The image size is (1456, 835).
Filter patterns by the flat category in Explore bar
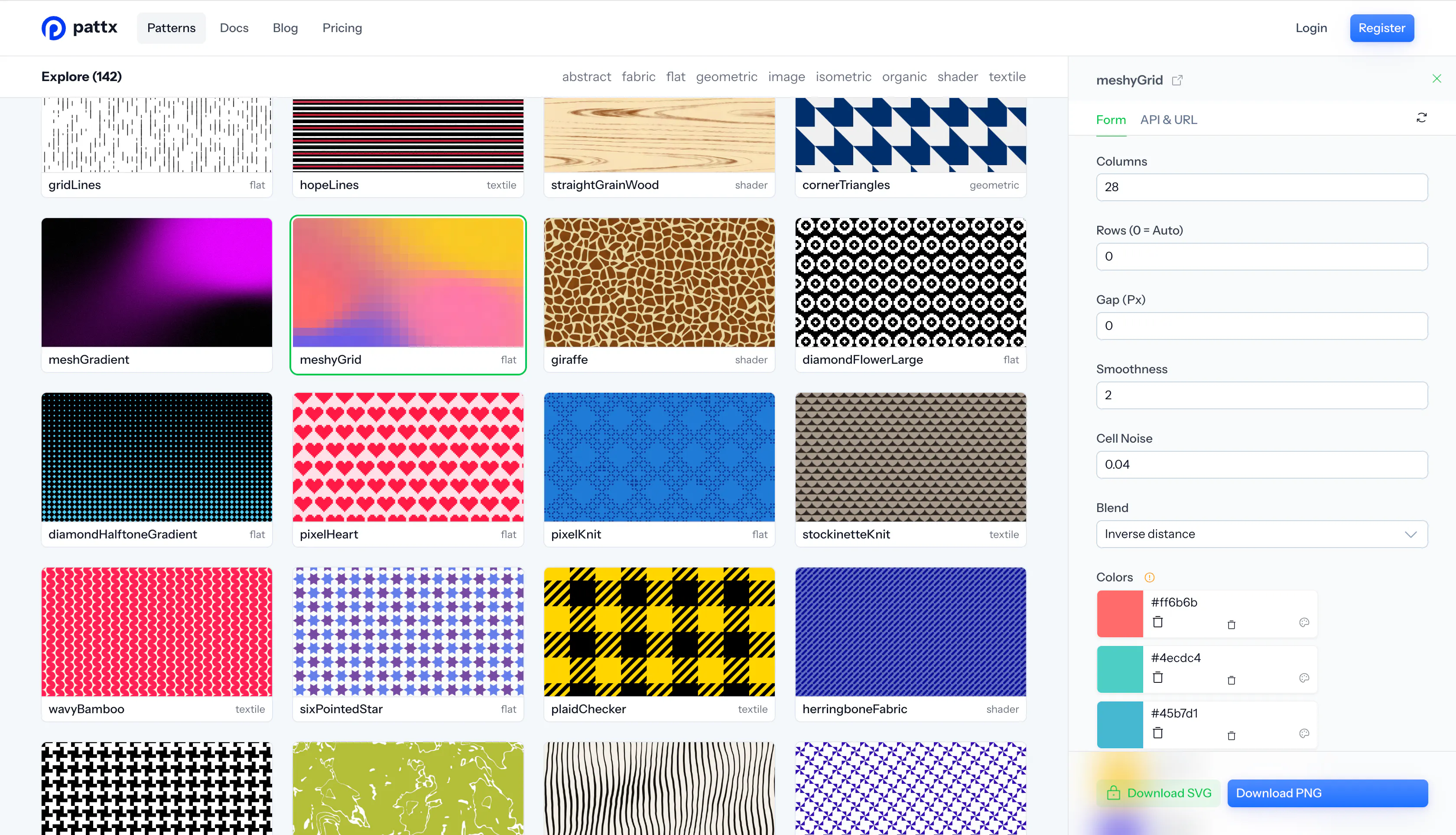[x=675, y=77]
